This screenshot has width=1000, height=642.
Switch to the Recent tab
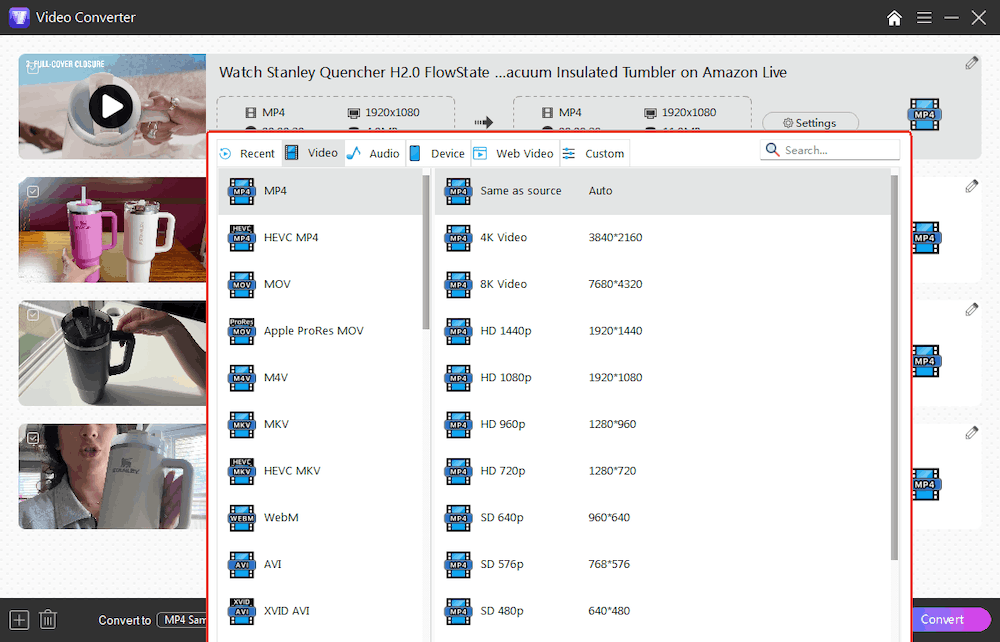[x=248, y=154]
